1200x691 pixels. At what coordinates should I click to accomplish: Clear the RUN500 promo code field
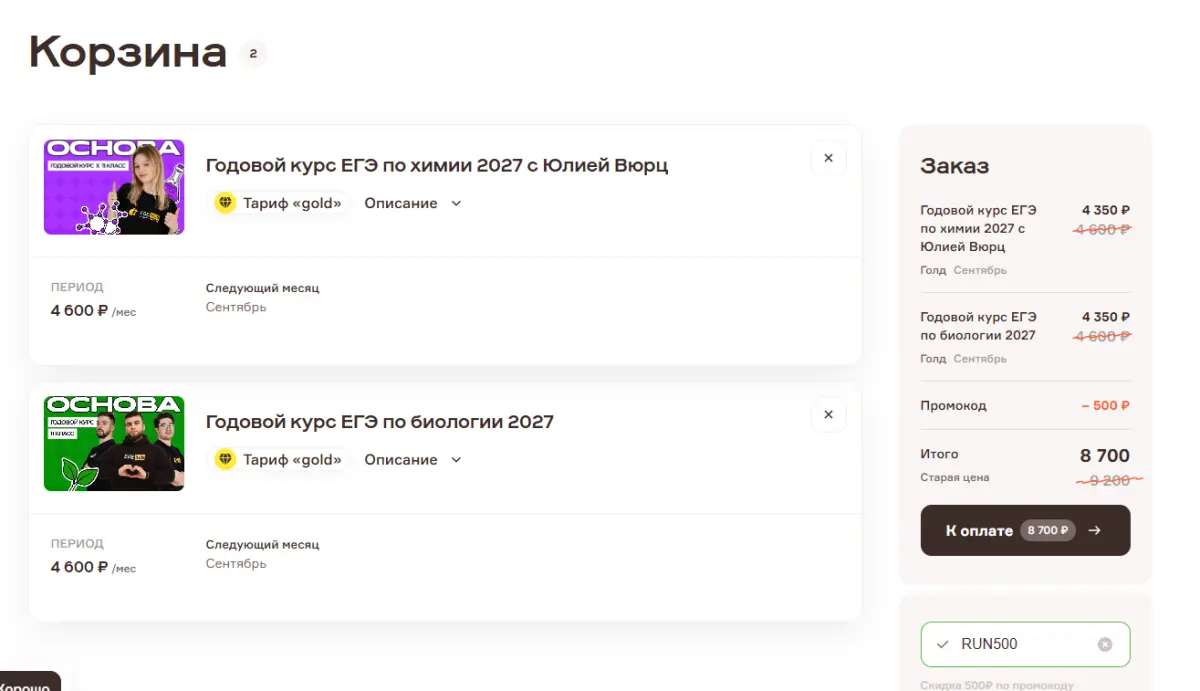1105,644
